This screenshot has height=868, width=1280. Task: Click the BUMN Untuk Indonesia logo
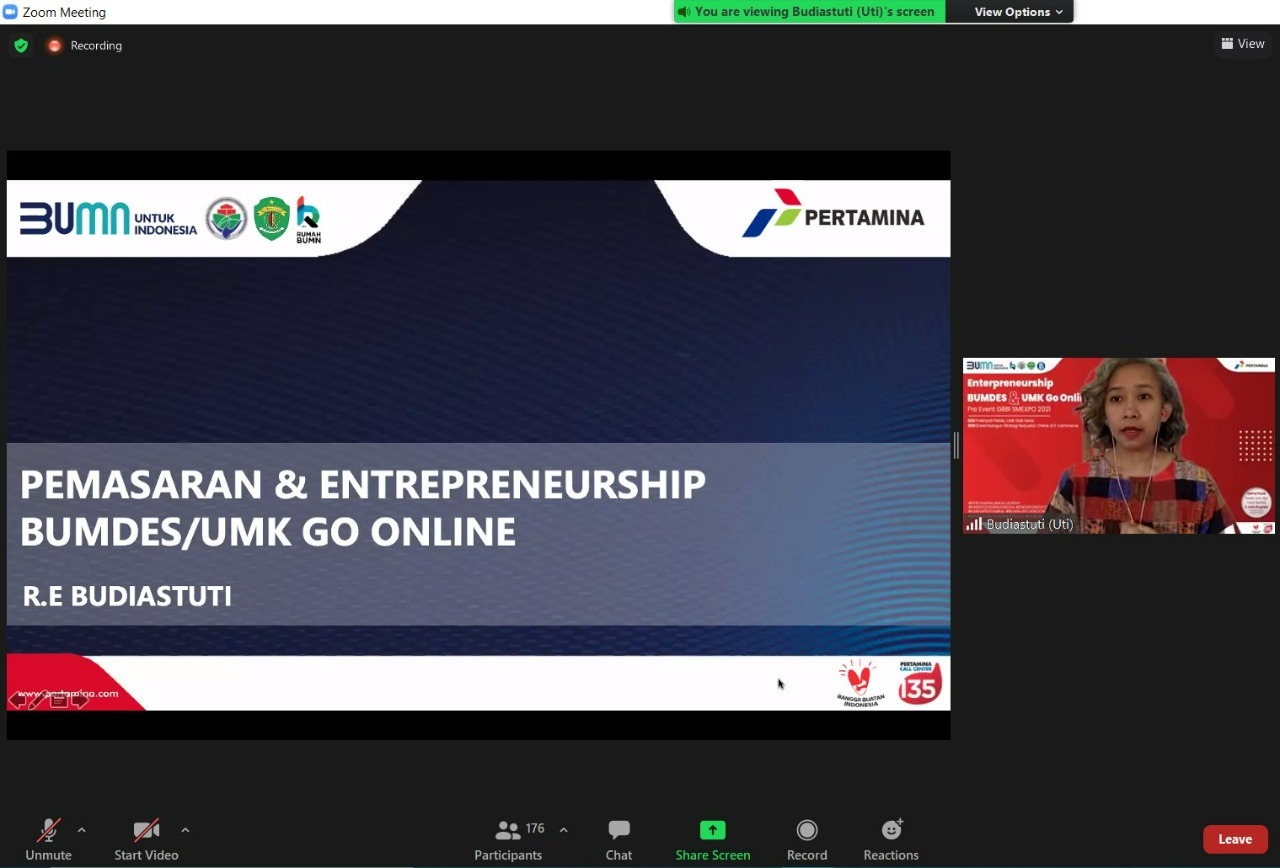coord(109,218)
